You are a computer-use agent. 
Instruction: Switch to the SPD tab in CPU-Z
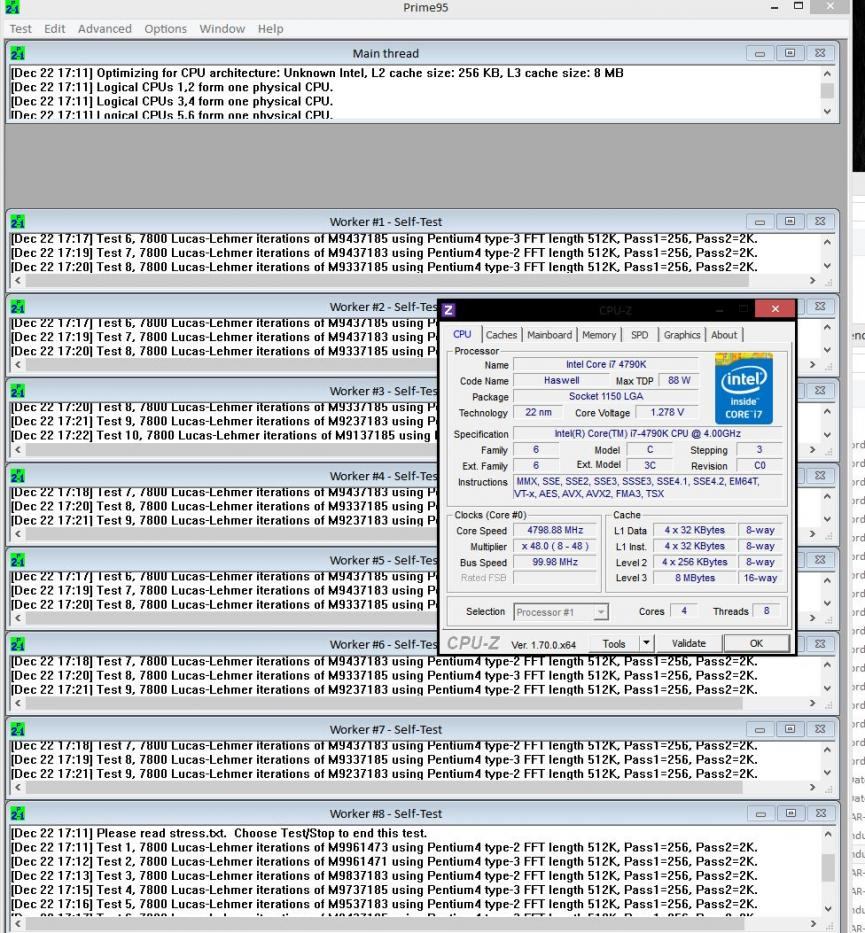(x=640, y=335)
